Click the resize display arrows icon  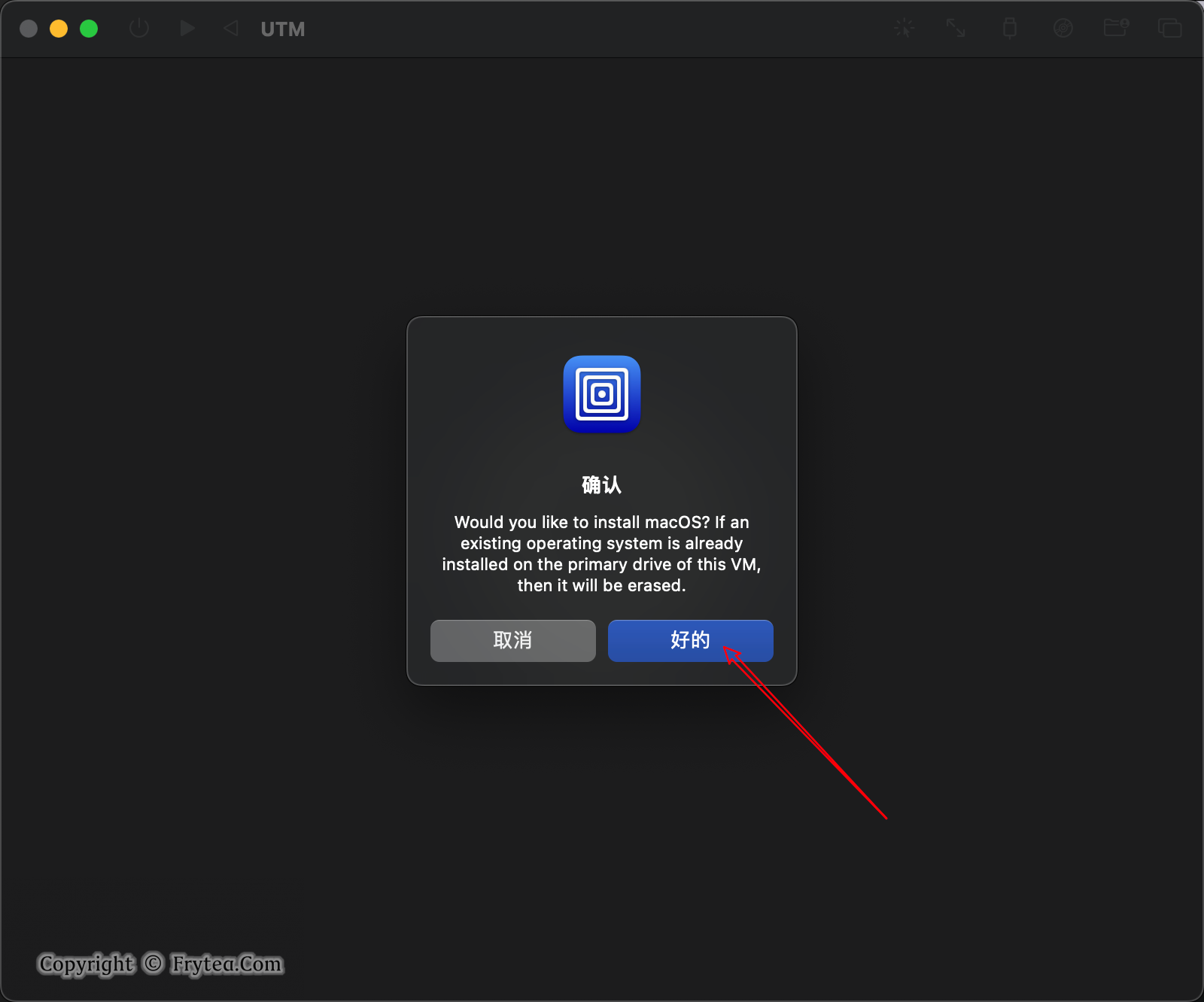tap(956, 29)
